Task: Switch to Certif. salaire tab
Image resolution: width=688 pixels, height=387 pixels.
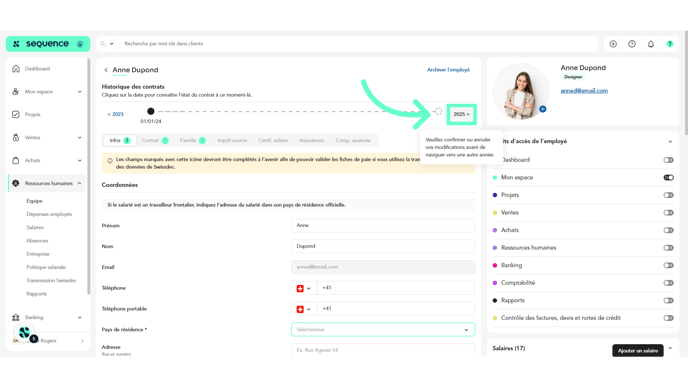Action: pyautogui.click(x=273, y=140)
